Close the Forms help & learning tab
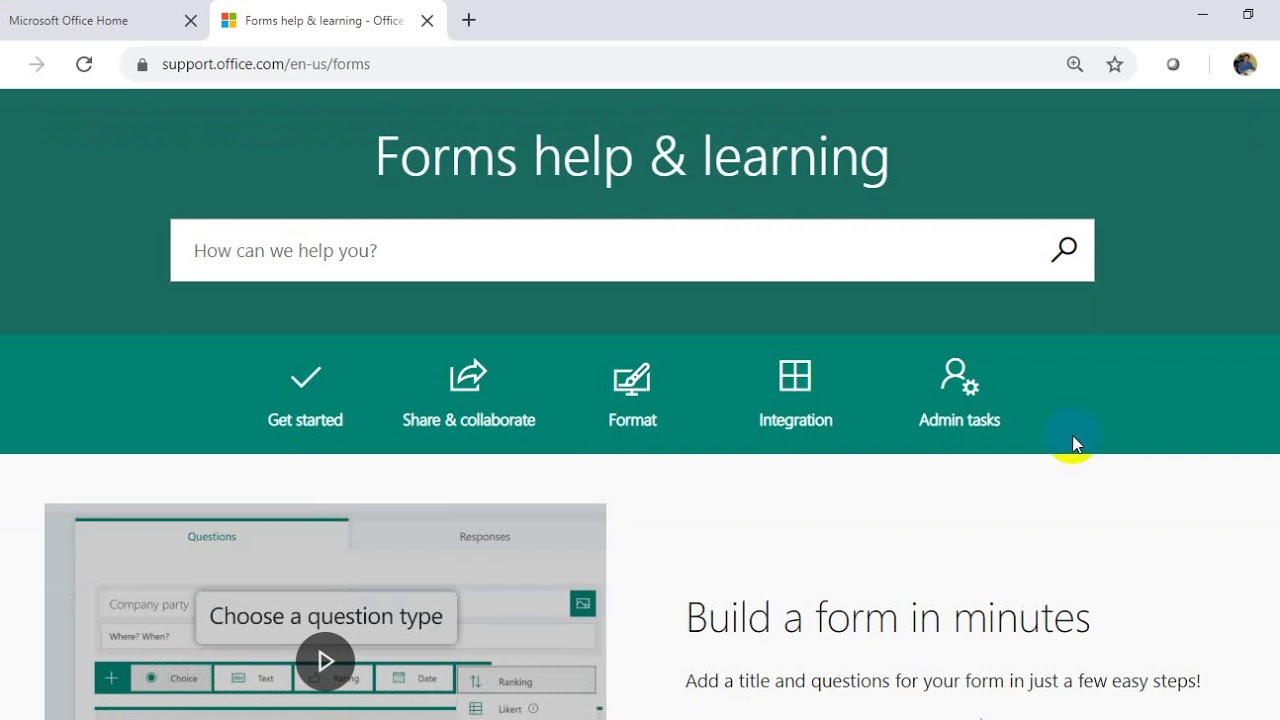This screenshot has height=720, width=1280. [x=427, y=20]
